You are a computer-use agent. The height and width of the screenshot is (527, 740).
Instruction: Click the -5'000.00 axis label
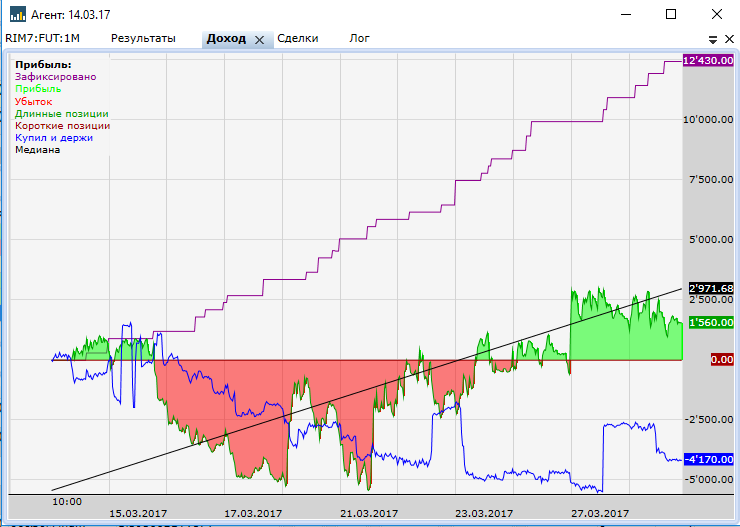click(709, 479)
